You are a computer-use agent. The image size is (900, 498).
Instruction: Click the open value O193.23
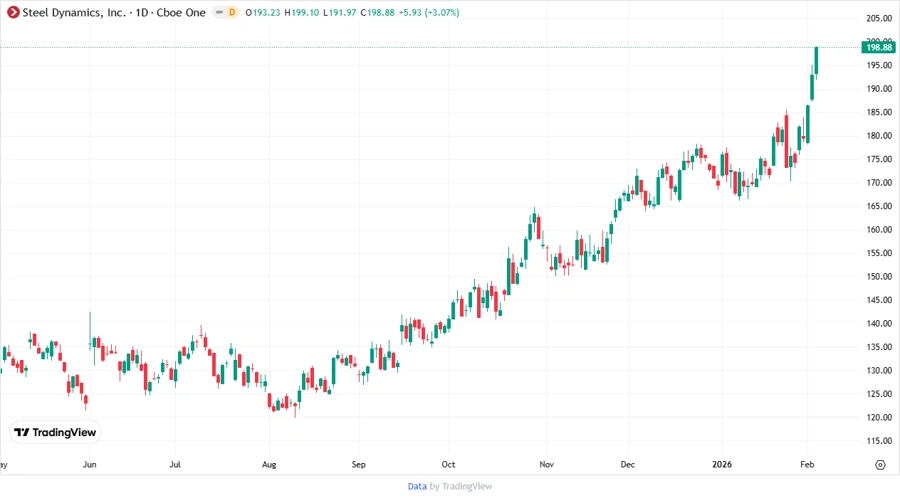pyautogui.click(x=262, y=12)
